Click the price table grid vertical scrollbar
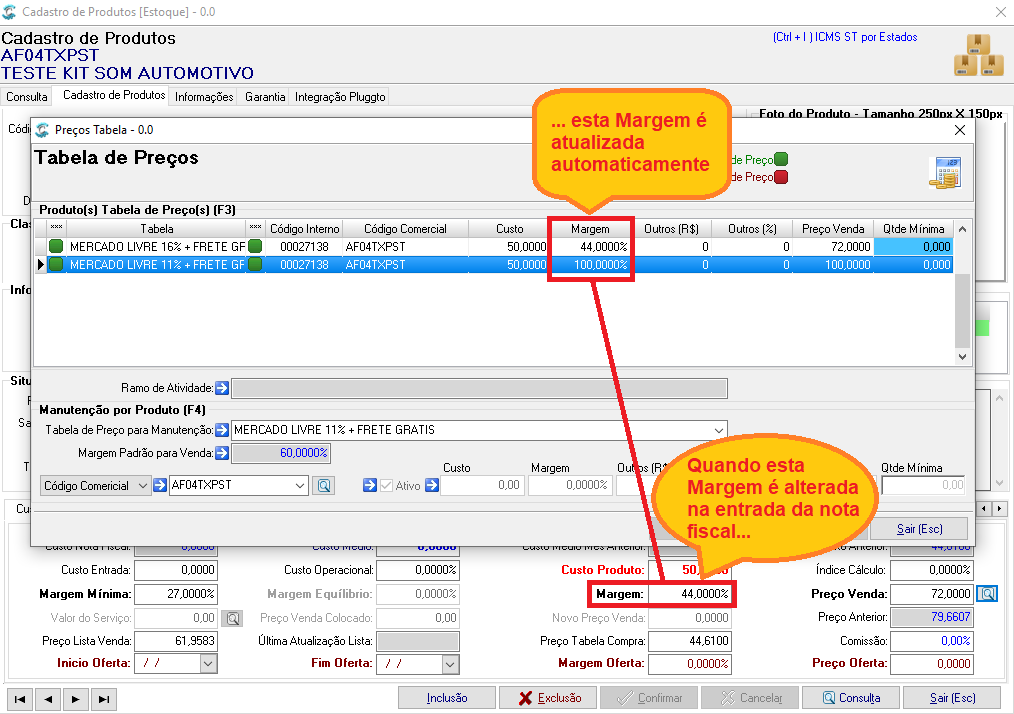This screenshot has height=714, width=1014. (x=962, y=293)
